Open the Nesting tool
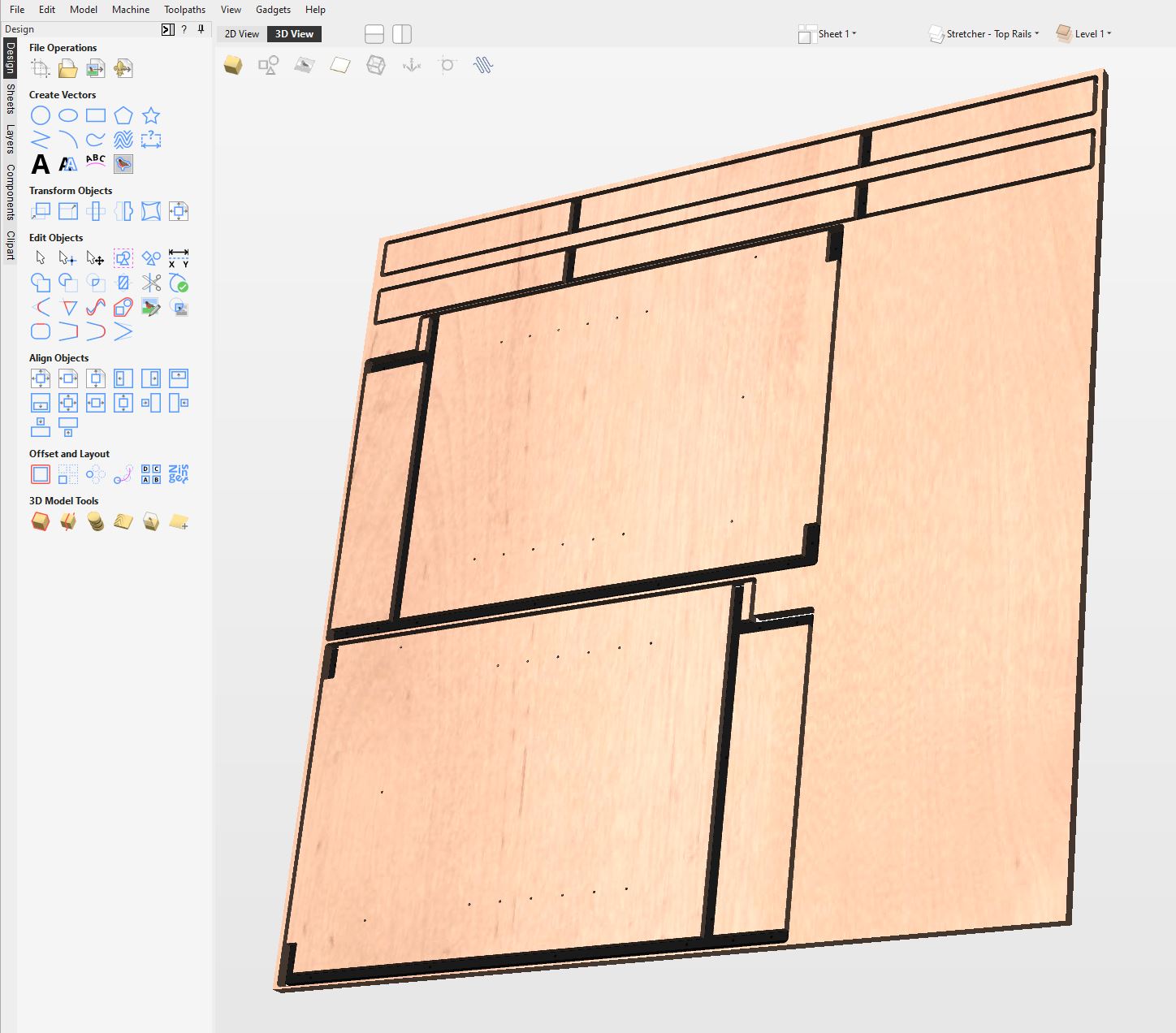 click(179, 474)
